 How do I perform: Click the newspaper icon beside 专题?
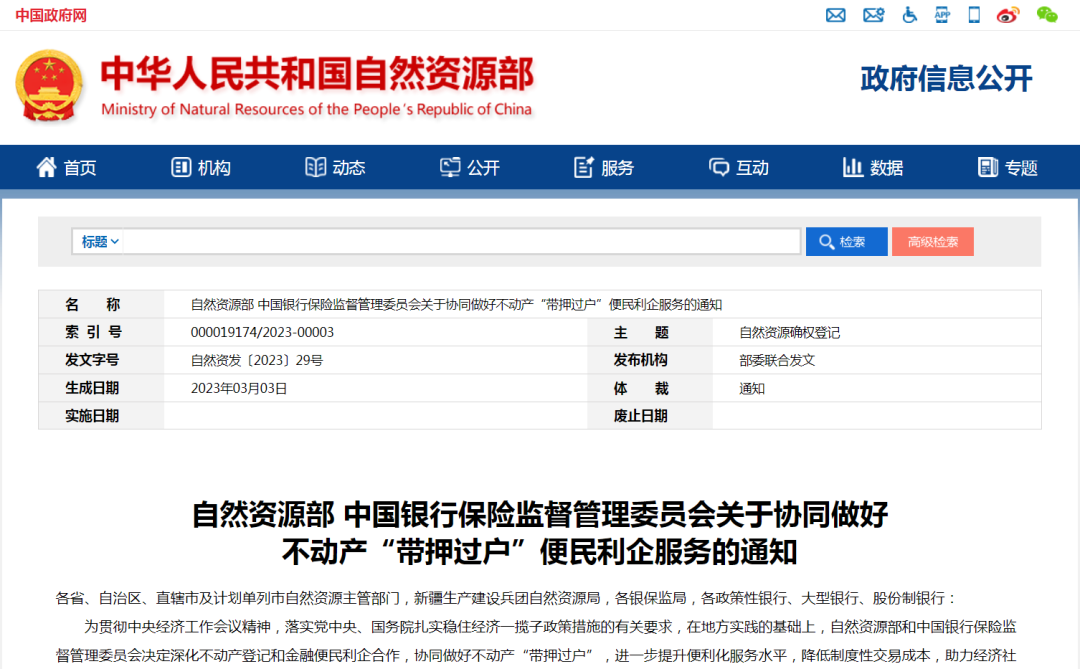coord(988,167)
